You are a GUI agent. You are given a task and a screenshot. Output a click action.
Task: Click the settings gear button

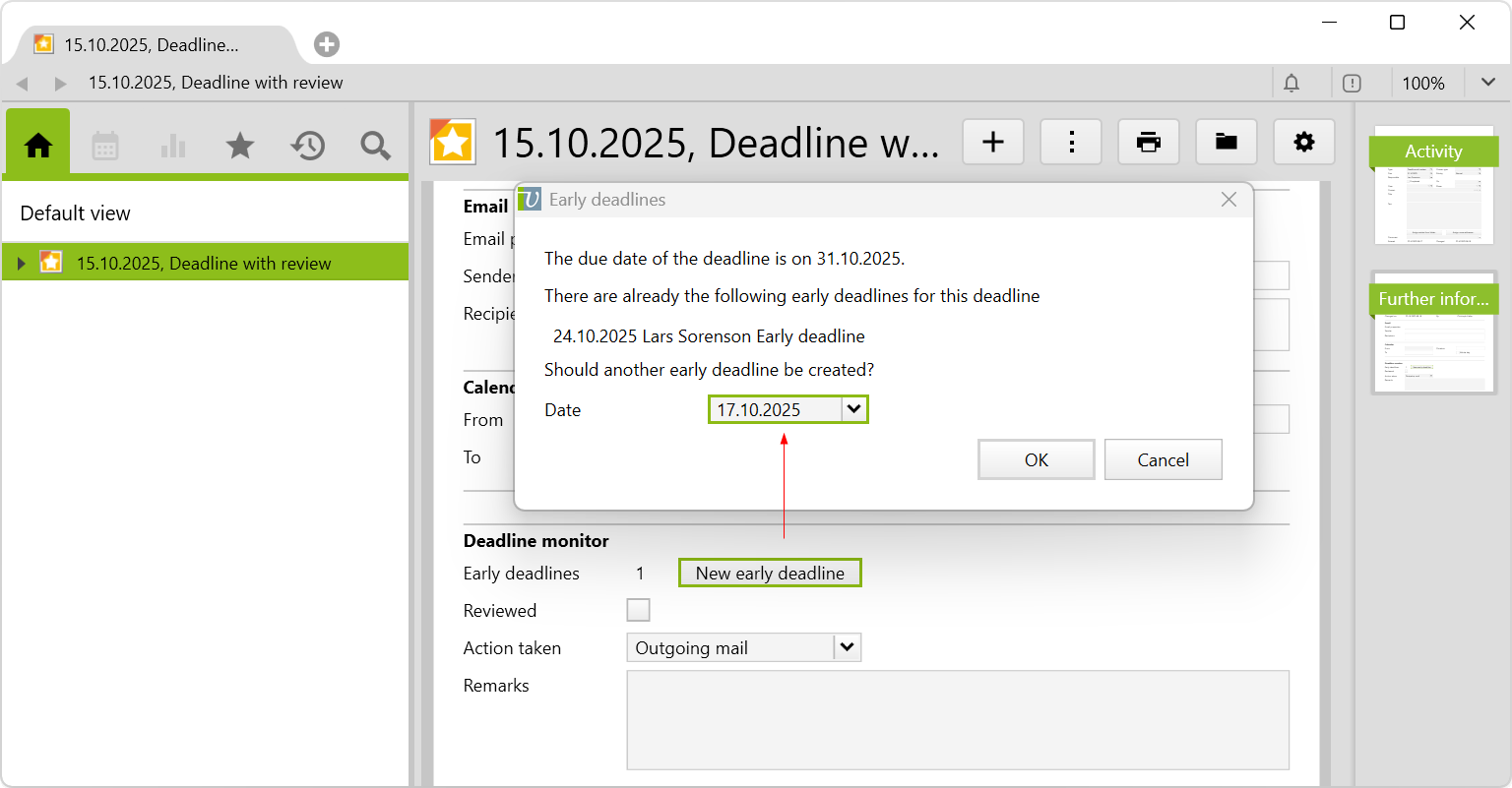[x=1303, y=143]
